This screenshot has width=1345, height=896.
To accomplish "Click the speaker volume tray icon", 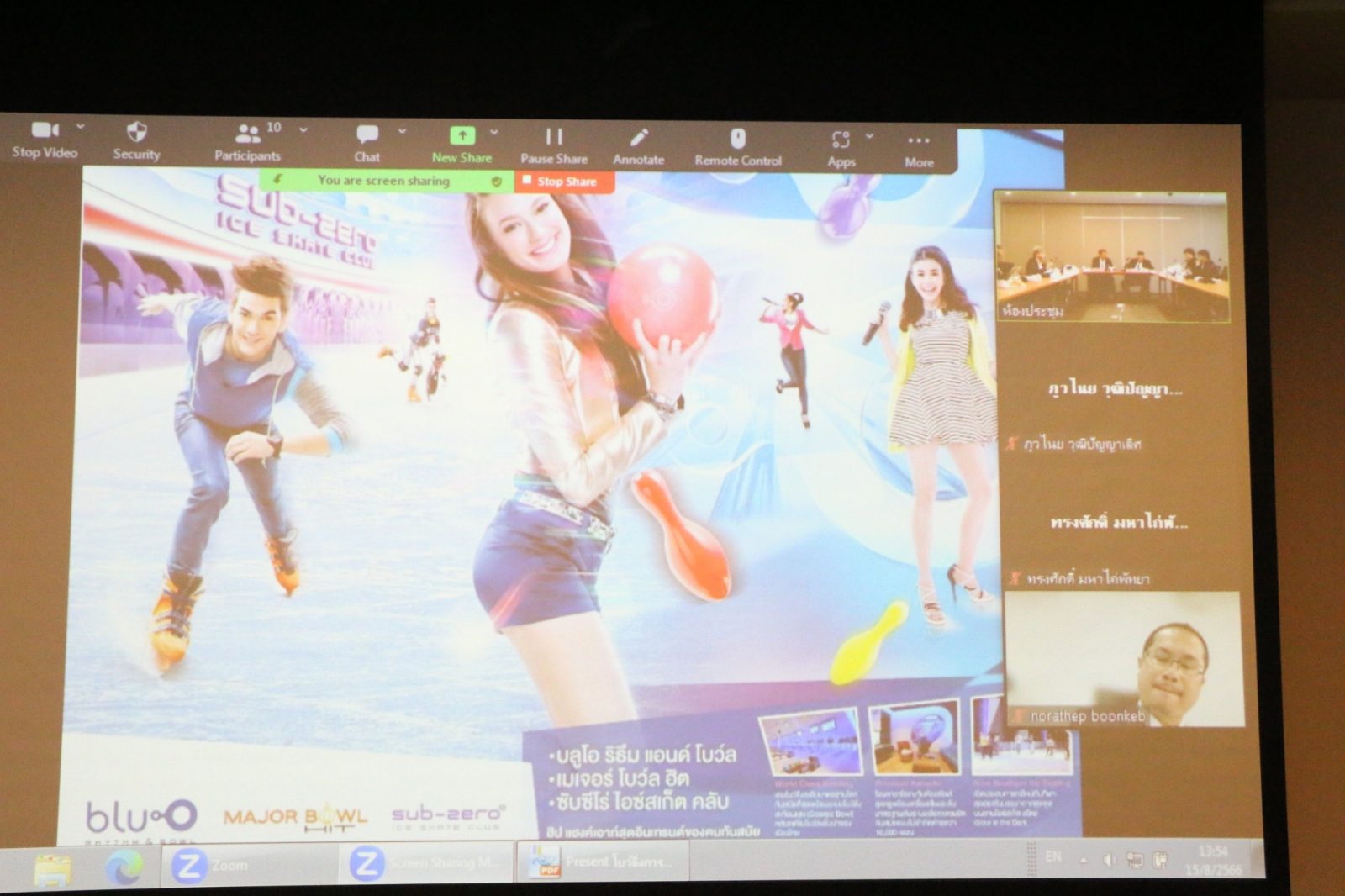I will tap(1110, 859).
